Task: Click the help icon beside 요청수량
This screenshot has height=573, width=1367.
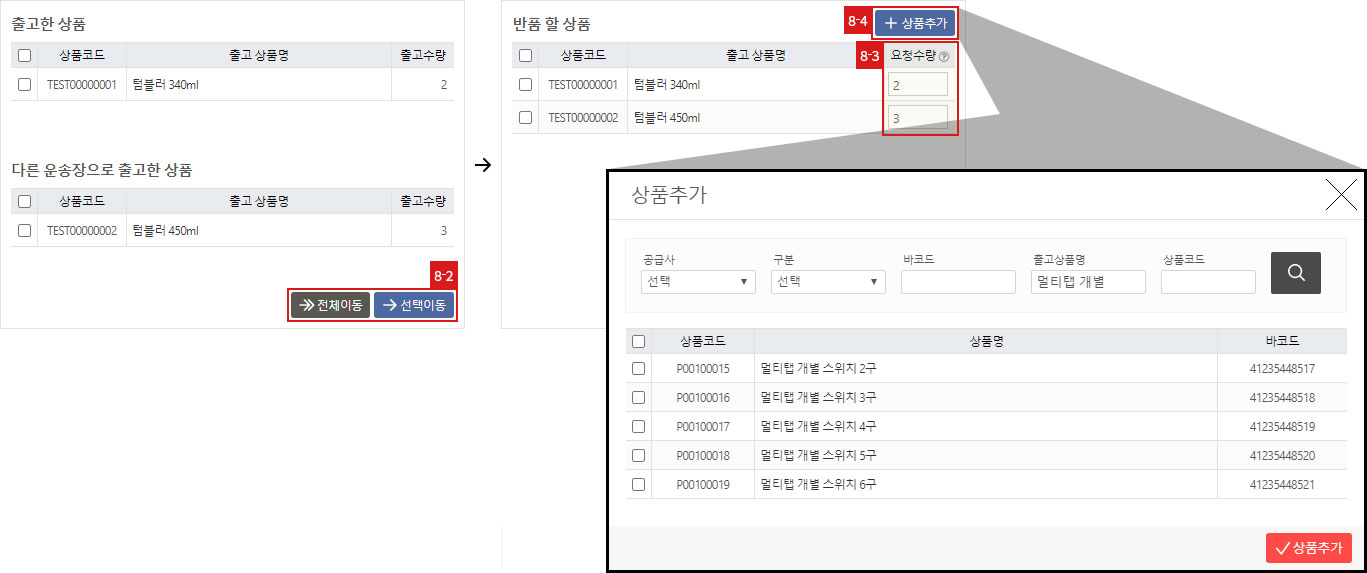Action: pyautogui.click(x=944, y=57)
